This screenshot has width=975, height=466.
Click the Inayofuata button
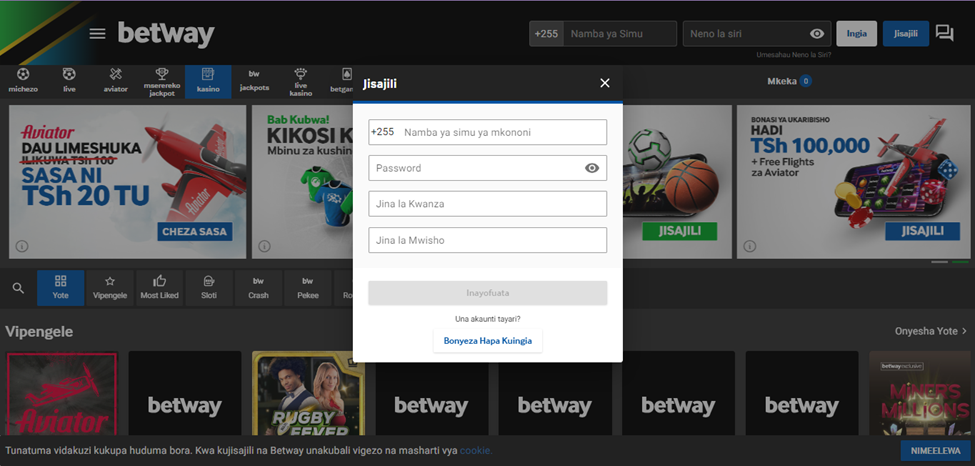pos(488,292)
